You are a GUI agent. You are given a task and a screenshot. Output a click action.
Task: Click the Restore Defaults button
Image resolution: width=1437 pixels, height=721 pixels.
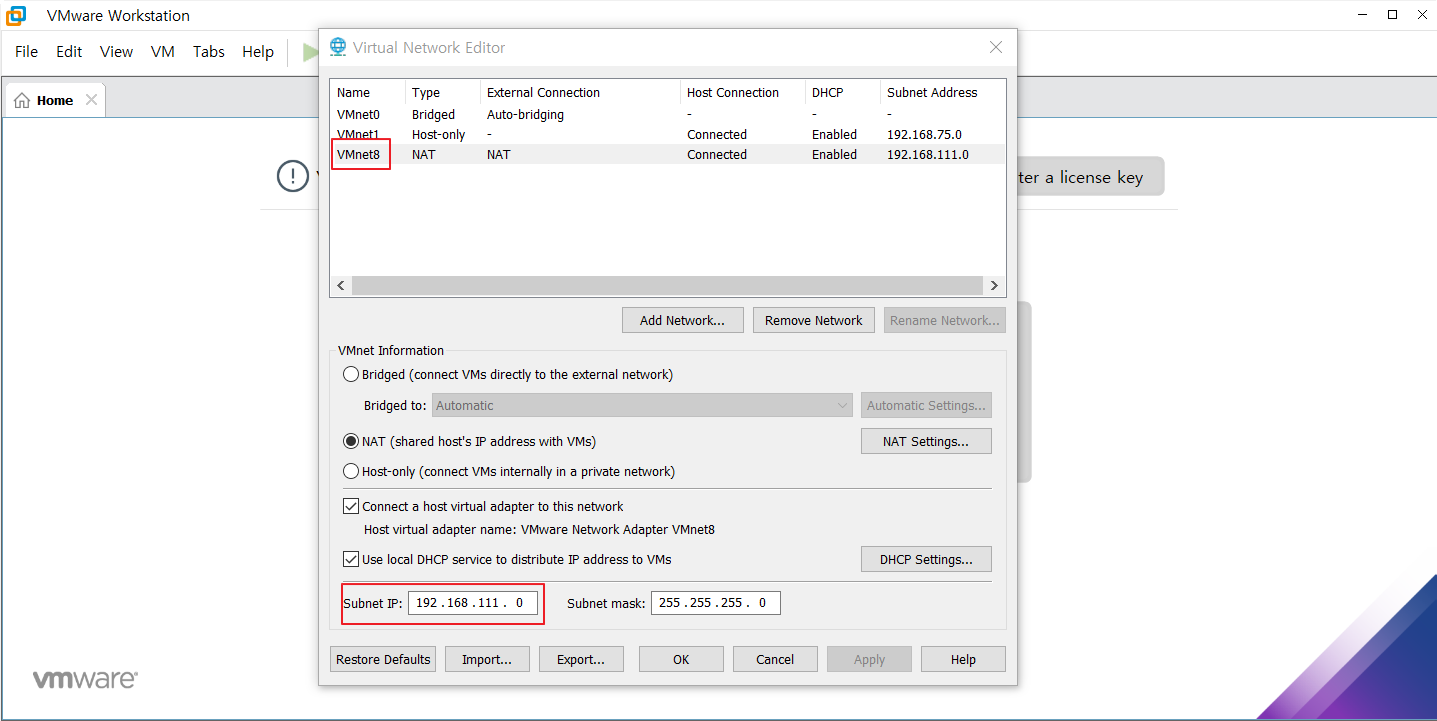pyautogui.click(x=383, y=659)
